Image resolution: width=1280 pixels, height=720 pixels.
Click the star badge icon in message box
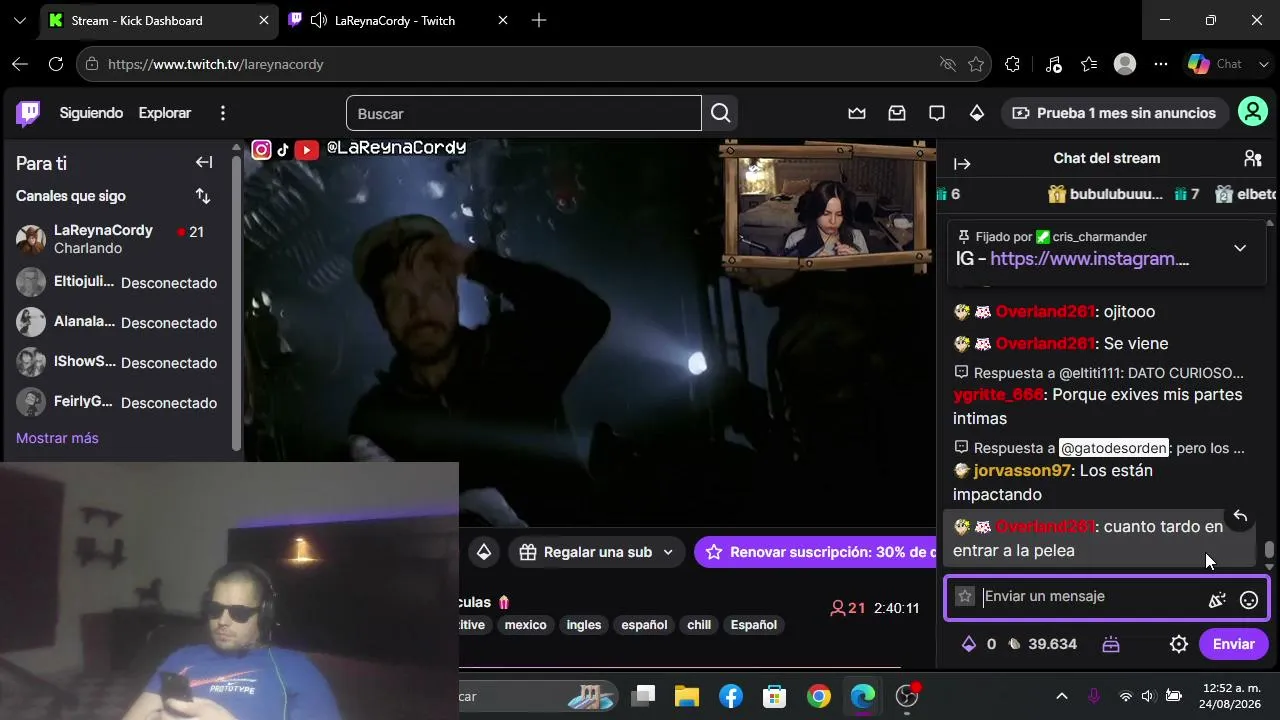(x=964, y=596)
